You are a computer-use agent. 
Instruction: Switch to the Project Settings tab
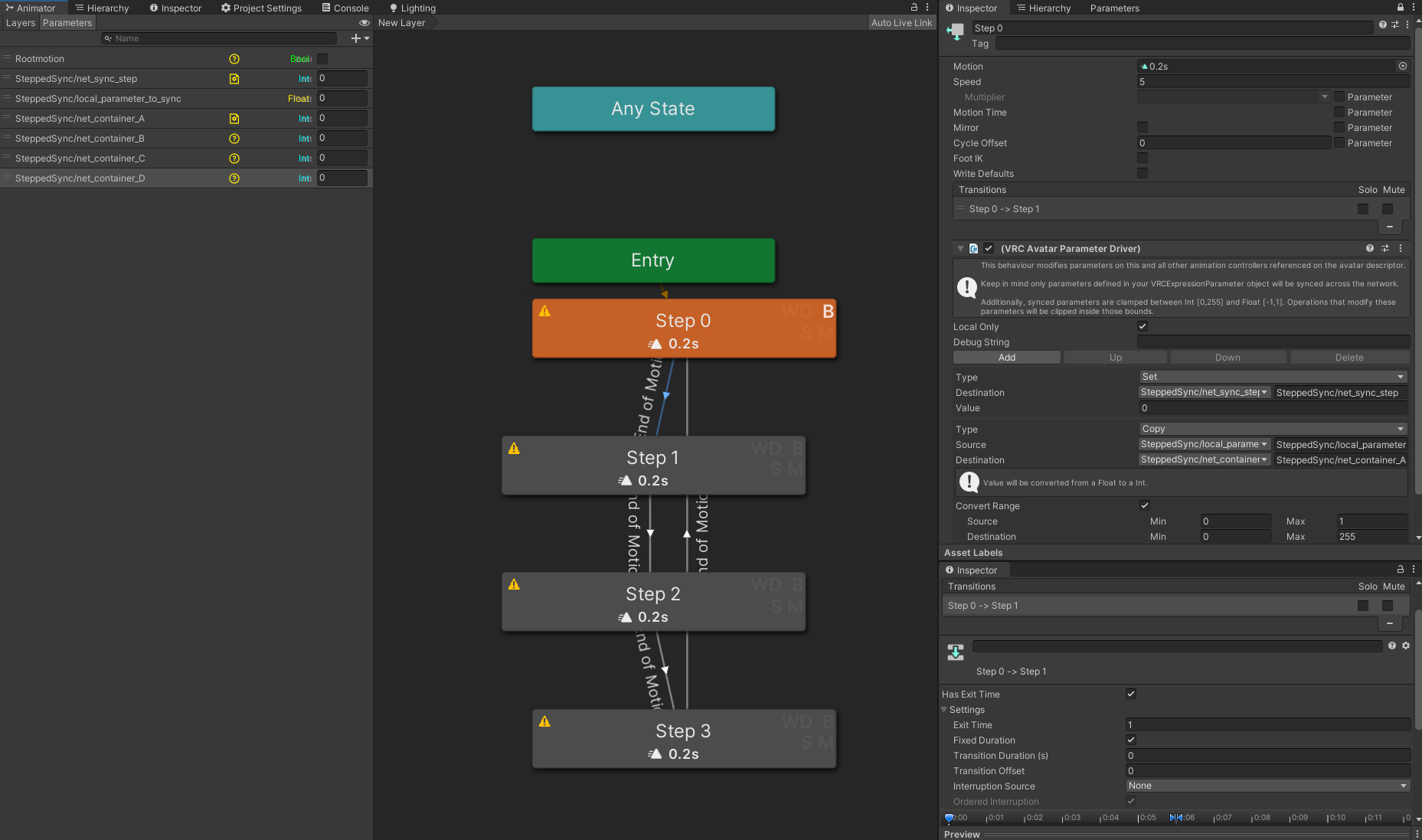[x=261, y=8]
